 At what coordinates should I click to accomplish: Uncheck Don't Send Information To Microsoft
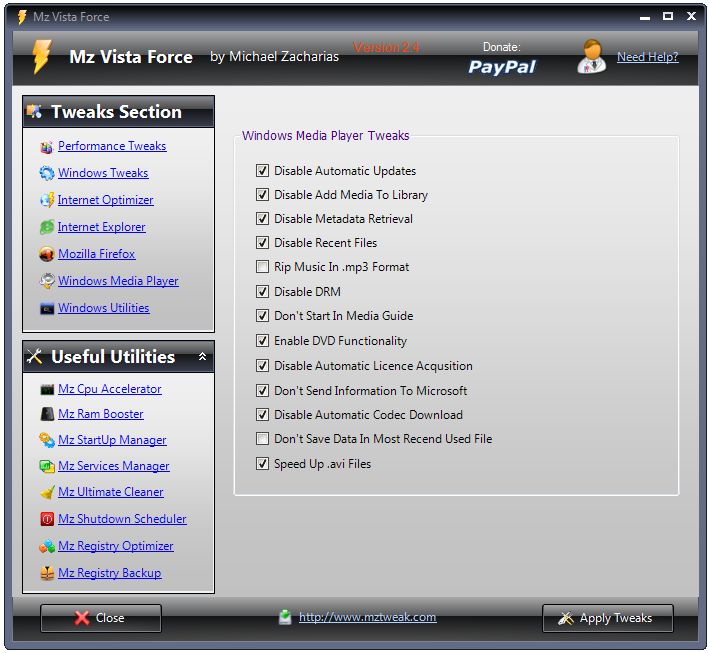(x=262, y=390)
